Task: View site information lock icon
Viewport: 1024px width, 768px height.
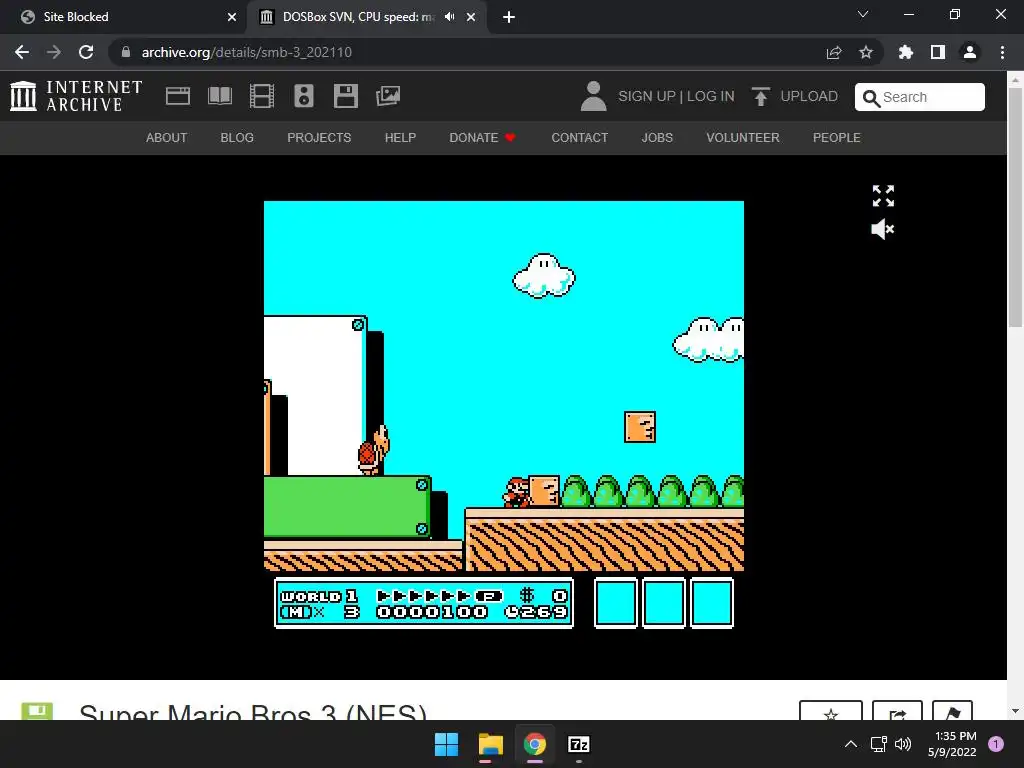Action: click(x=126, y=52)
